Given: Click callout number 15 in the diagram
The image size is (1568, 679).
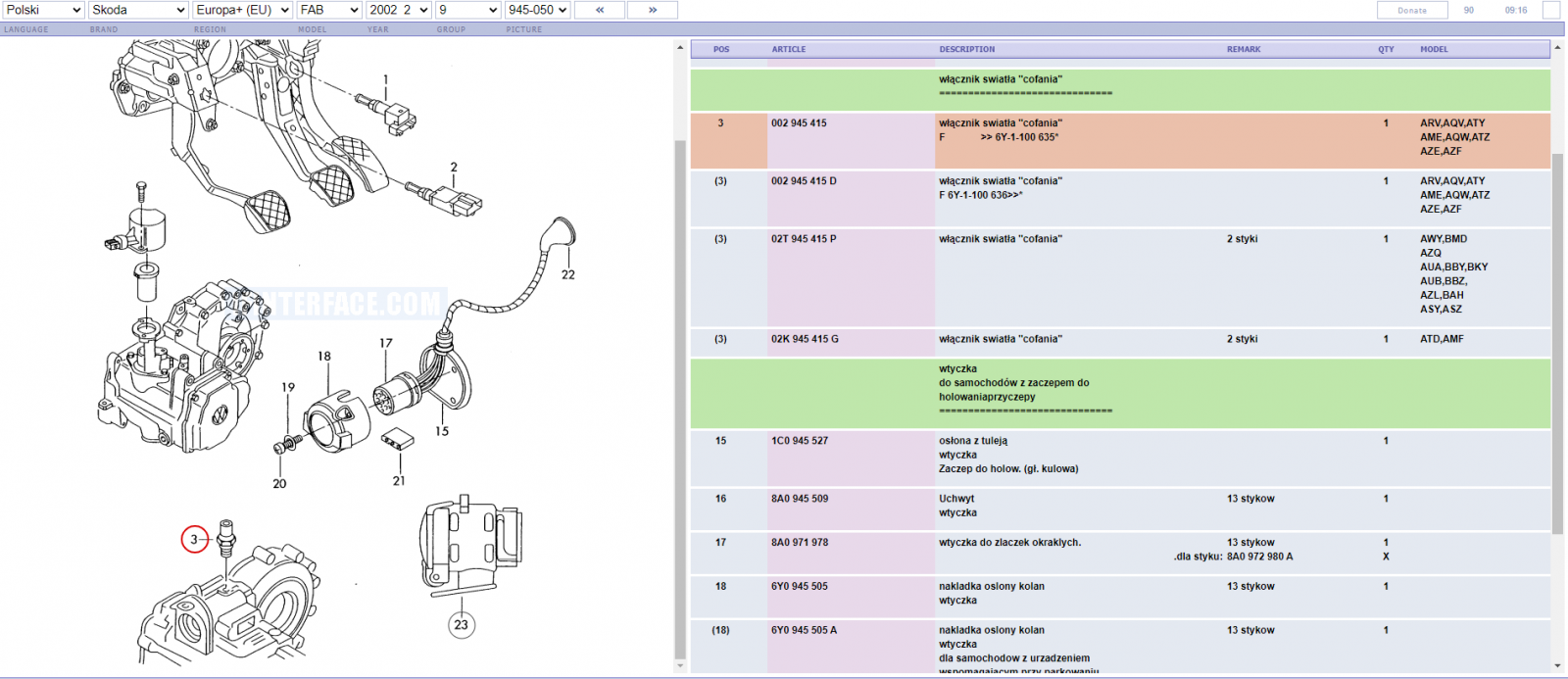Looking at the screenshot, I should pos(442,431).
